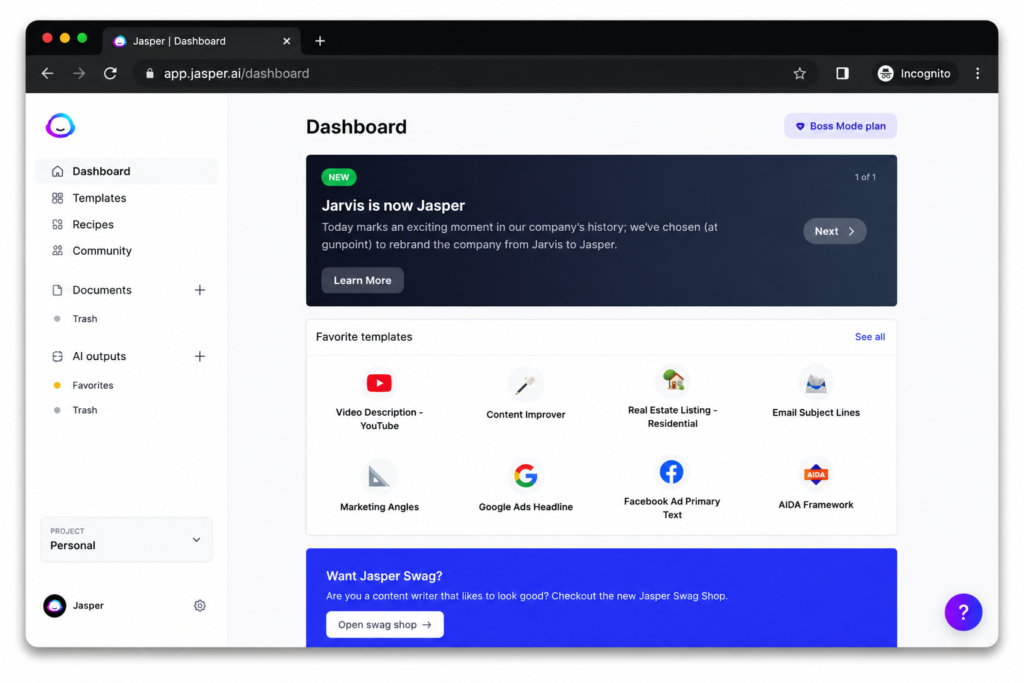Click the Boss Mode plan button
Viewport: 1024px width, 683px height.
(840, 126)
